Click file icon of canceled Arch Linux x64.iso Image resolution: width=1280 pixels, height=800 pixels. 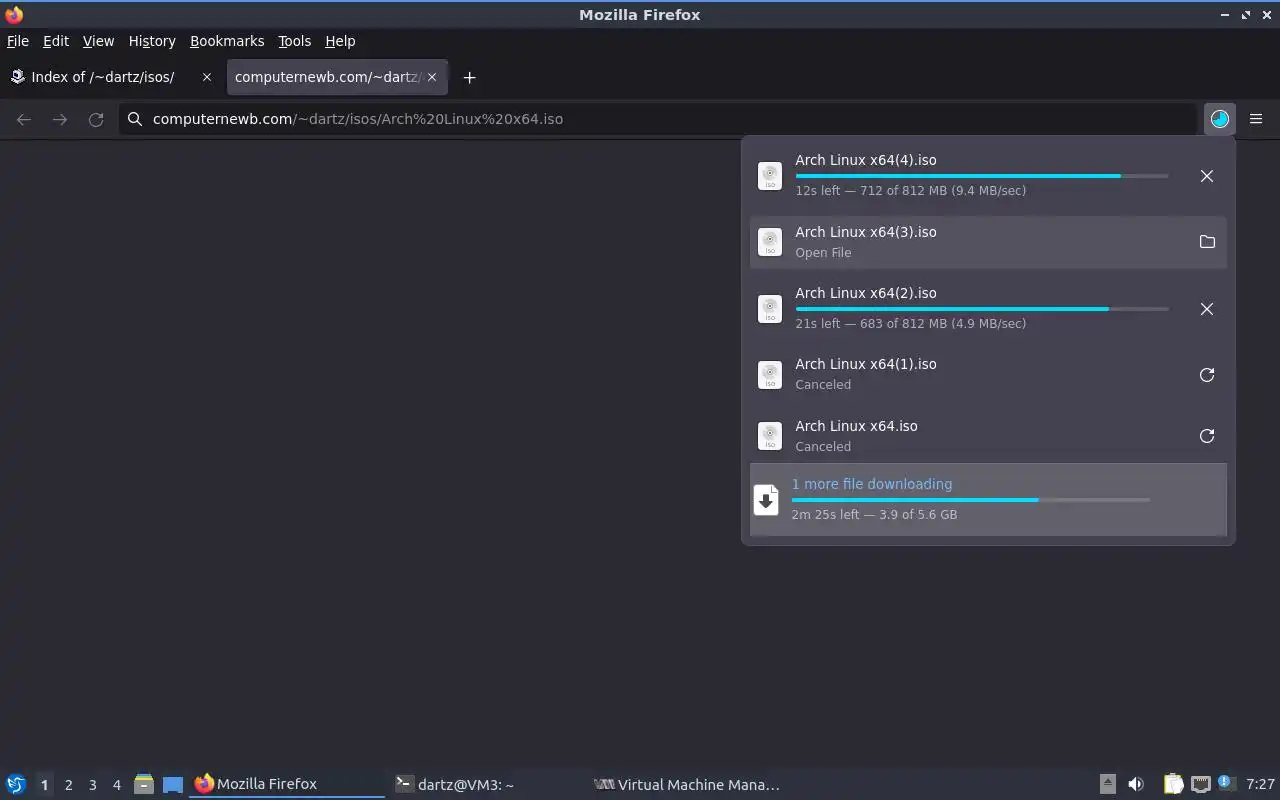tap(769, 436)
